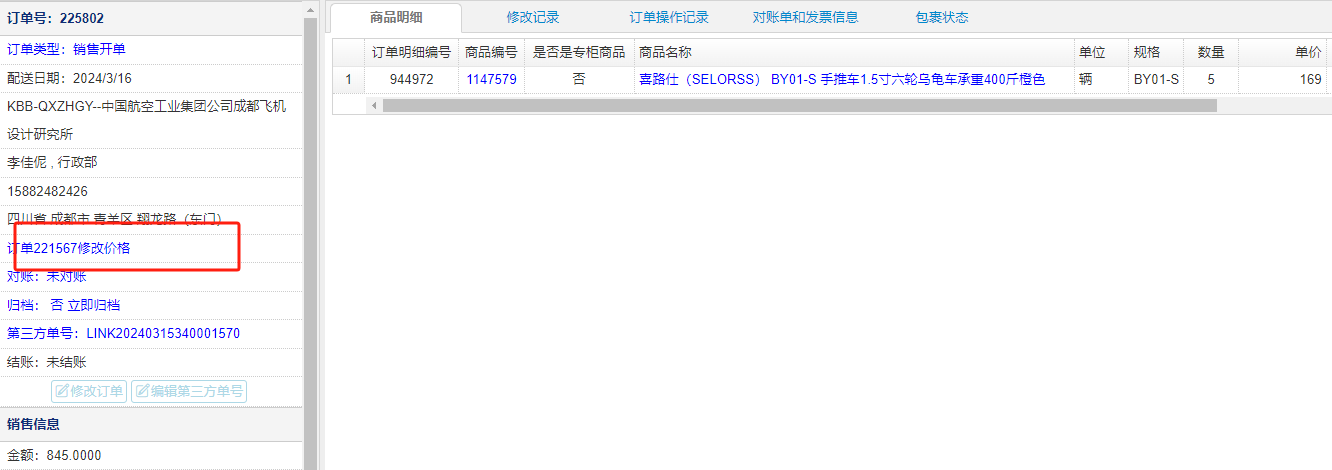Click the 规格 column header
The image size is (1332, 470).
click(1155, 52)
